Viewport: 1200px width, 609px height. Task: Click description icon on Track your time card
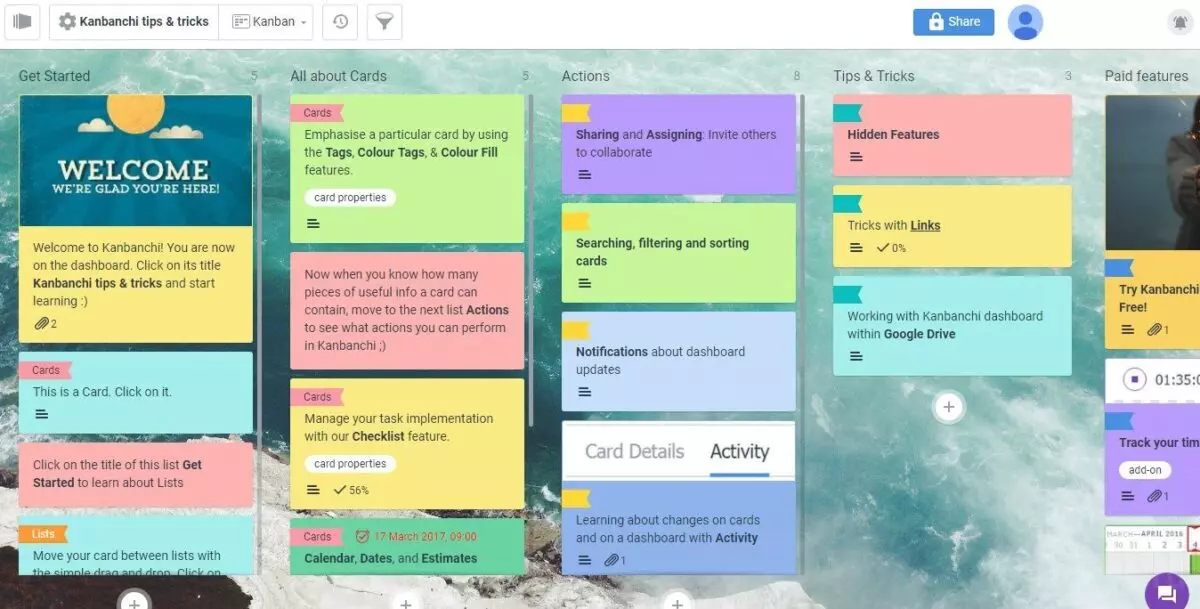point(1128,496)
